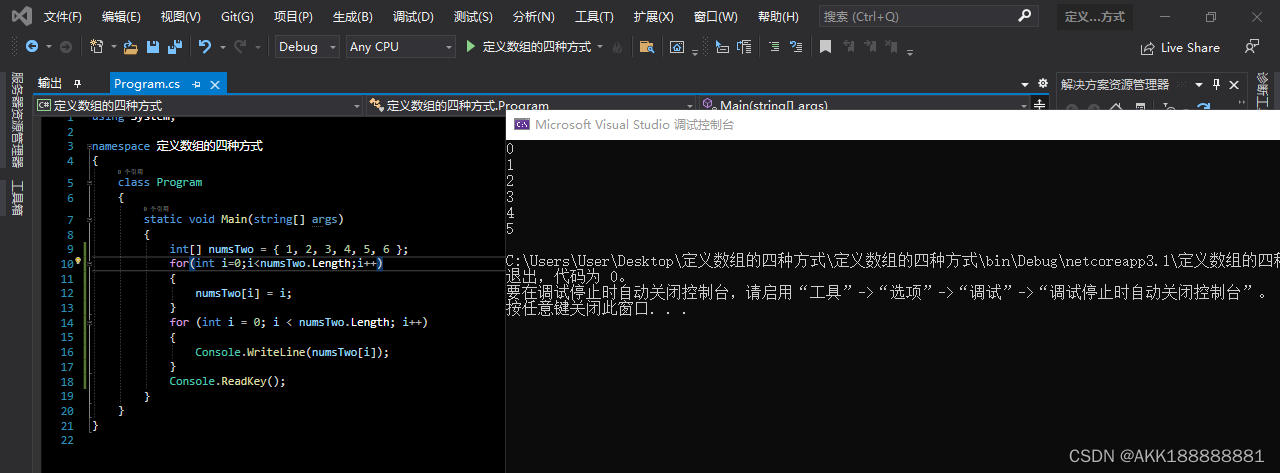This screenshot has width=1280, height=473.
Task: Save Program.cs with the single disk icon
Action: pyautogui.click(x=153, y=47)
